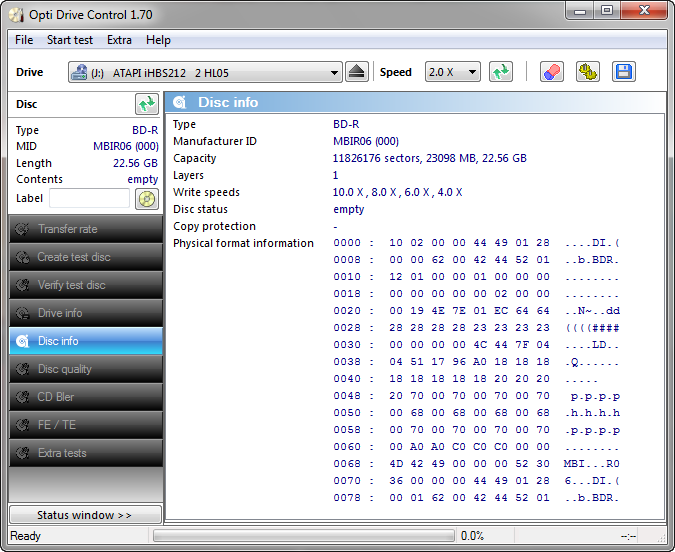Click the Status window >> button
The height and width of the screenshot is (552, 675).
pyautogui.click(x=85, y=515)
